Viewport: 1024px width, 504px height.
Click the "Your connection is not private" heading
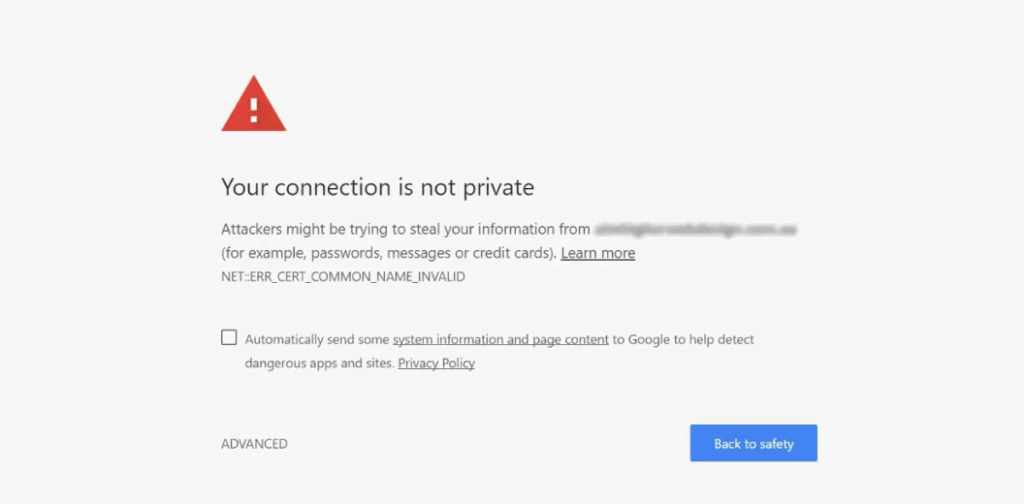[377, 187]
